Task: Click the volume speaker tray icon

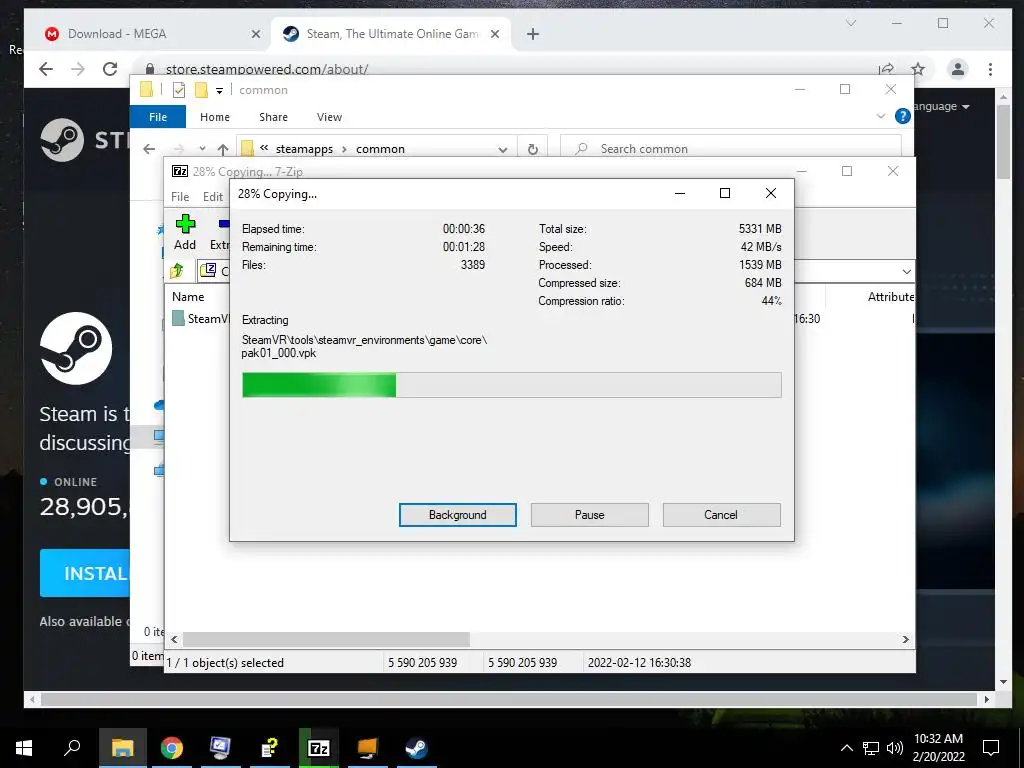Action: [895, 748]
